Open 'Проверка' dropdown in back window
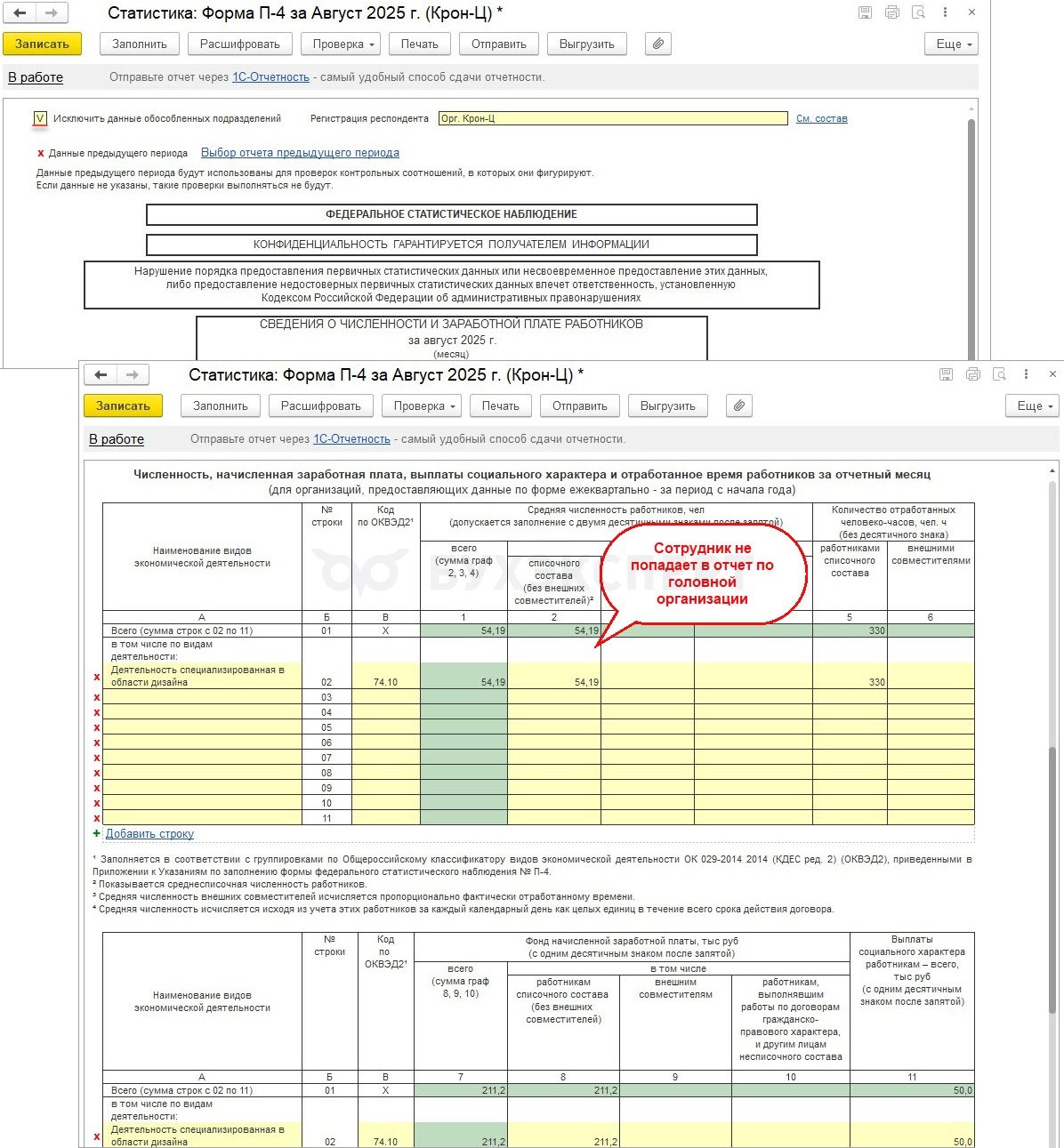 [x=342, y=44]
